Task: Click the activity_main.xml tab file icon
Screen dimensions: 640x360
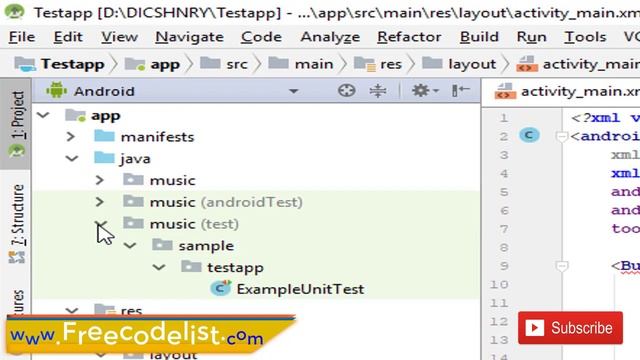Action: coord(505,91)
